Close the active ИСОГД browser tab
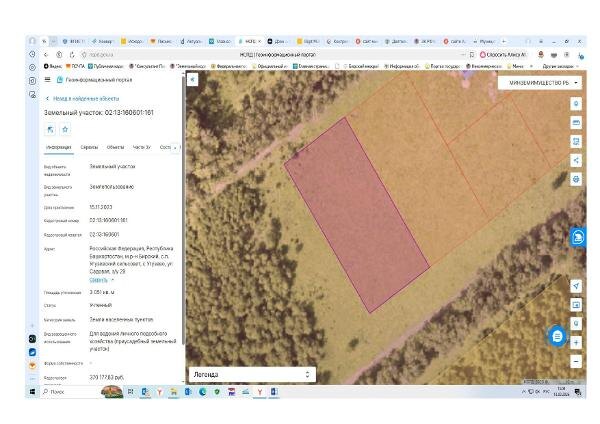The height and width of the screenshot is (424, 600). point(259,41)
